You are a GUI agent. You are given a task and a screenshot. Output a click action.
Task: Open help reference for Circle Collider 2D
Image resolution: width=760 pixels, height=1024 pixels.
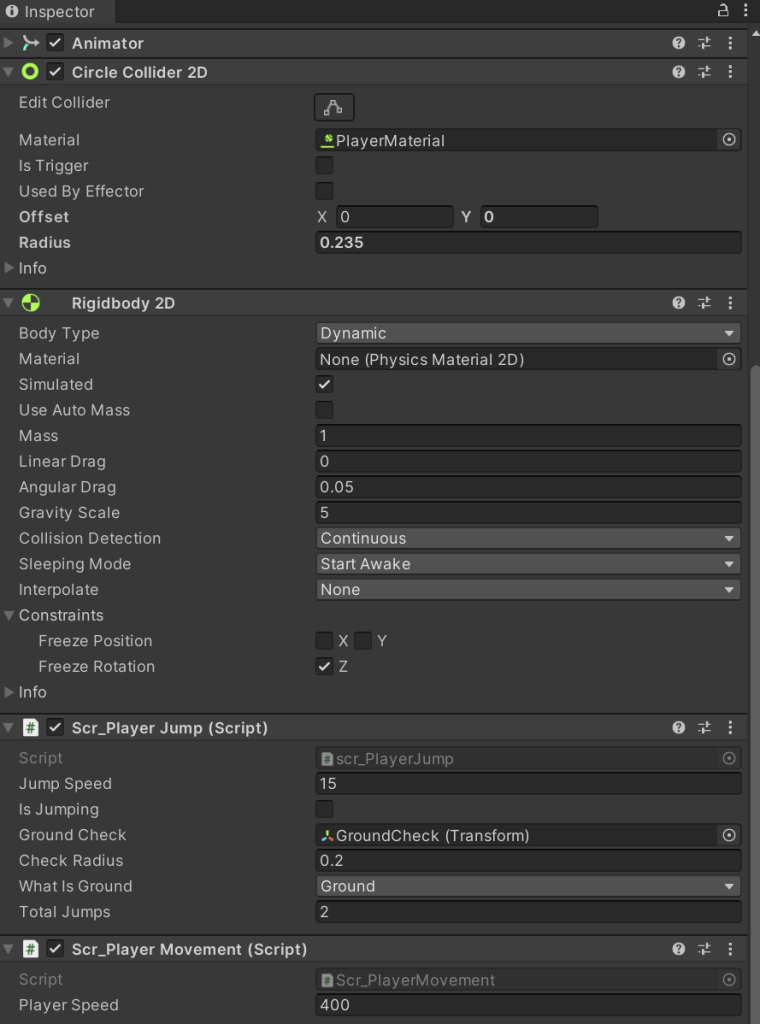pyautogui.click(x=679, y=72)
